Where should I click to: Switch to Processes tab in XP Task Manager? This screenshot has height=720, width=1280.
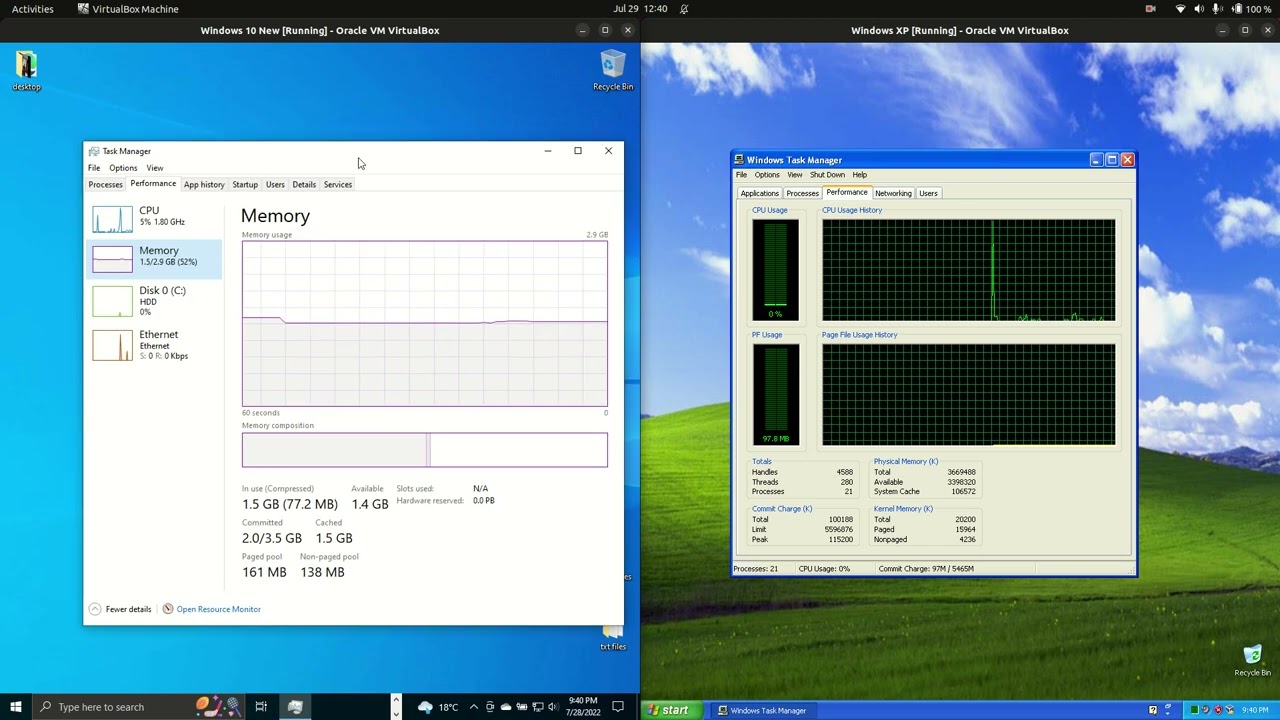[x=802, y=193]
